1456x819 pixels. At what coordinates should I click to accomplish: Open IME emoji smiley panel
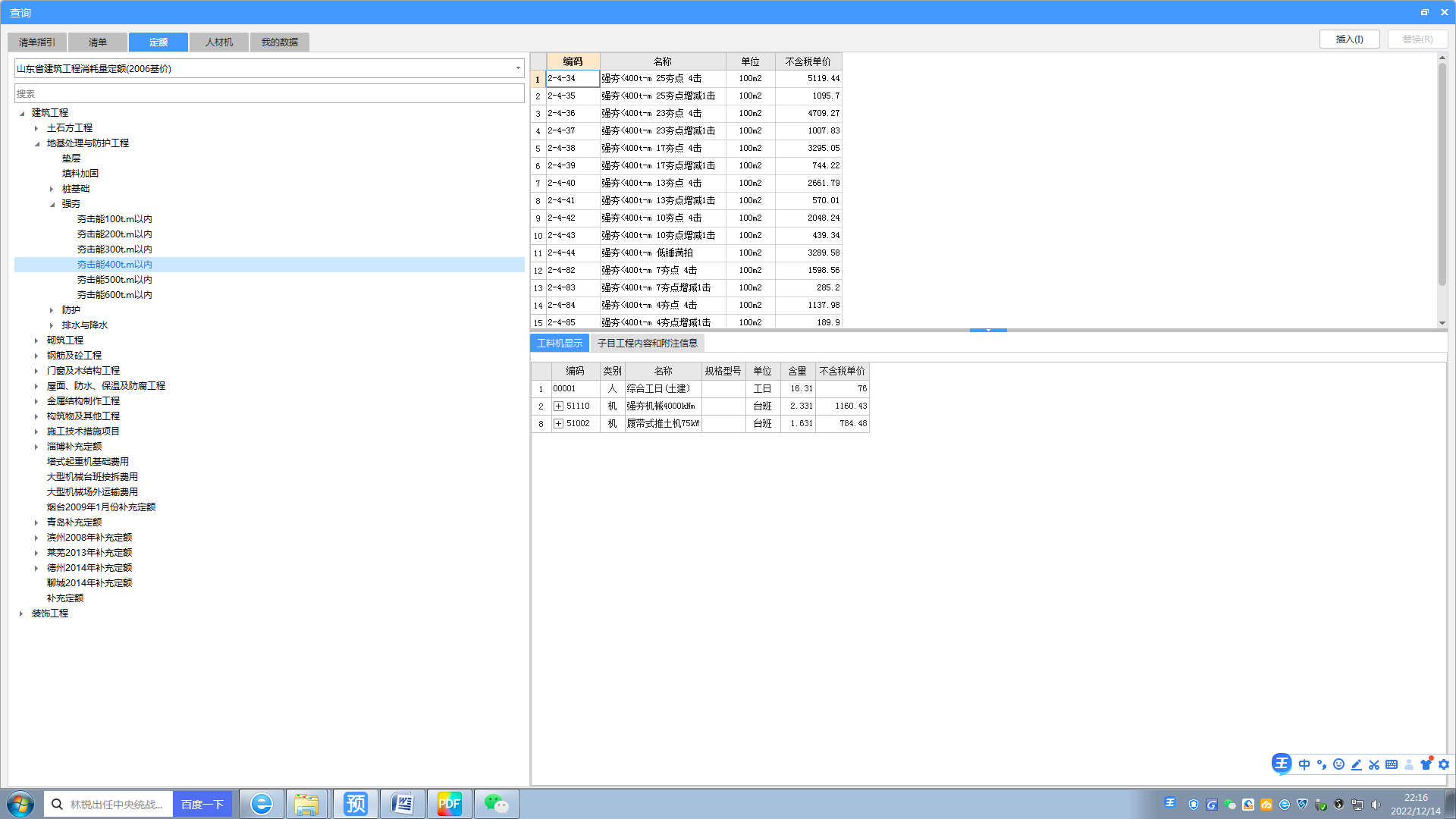coord(1339,764)
